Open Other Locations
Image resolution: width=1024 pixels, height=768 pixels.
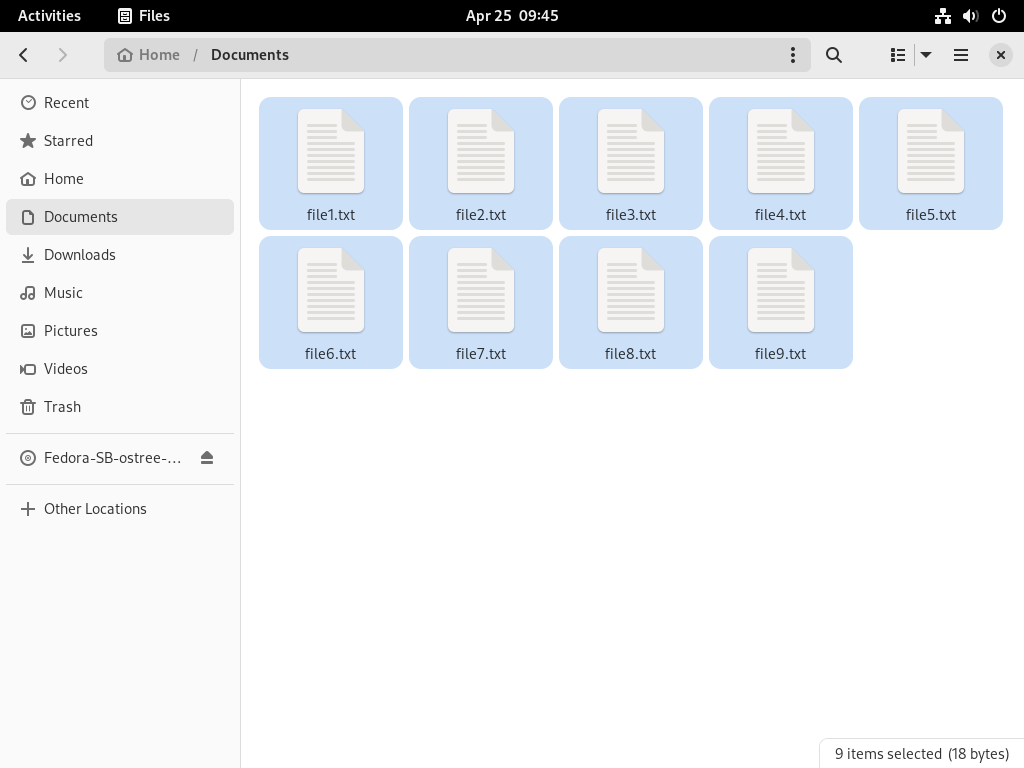[120, 509]
